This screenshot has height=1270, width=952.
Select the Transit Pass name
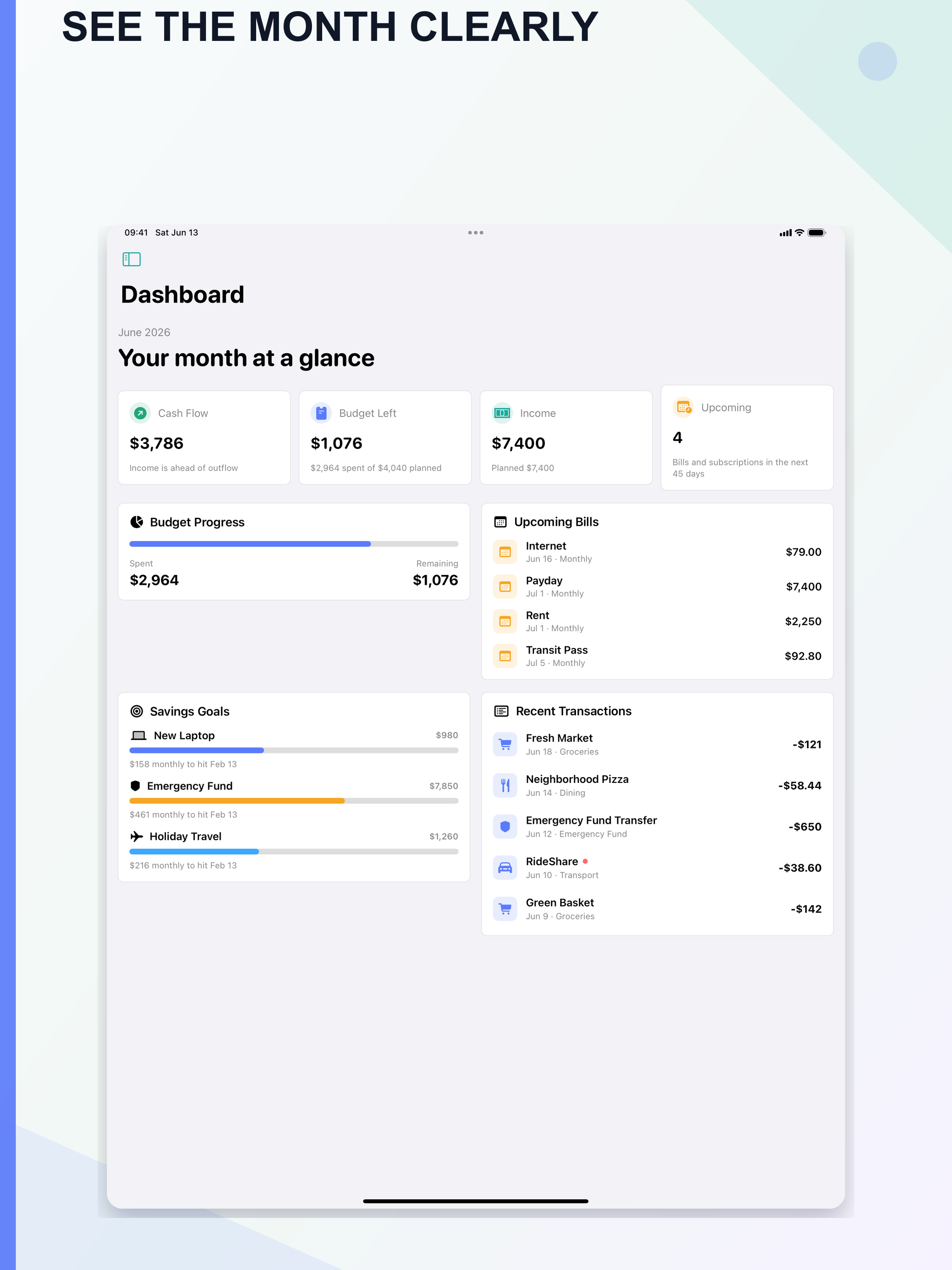557,650
